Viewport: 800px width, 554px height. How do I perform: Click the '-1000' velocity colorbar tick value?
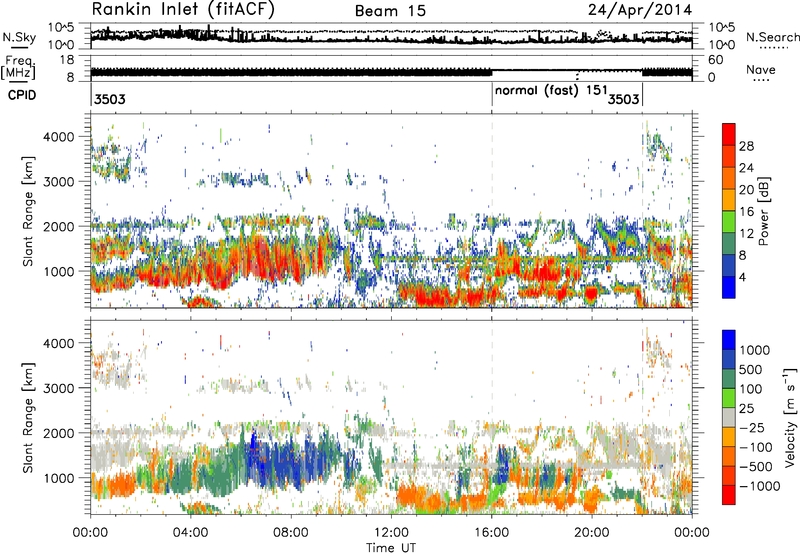759,486
